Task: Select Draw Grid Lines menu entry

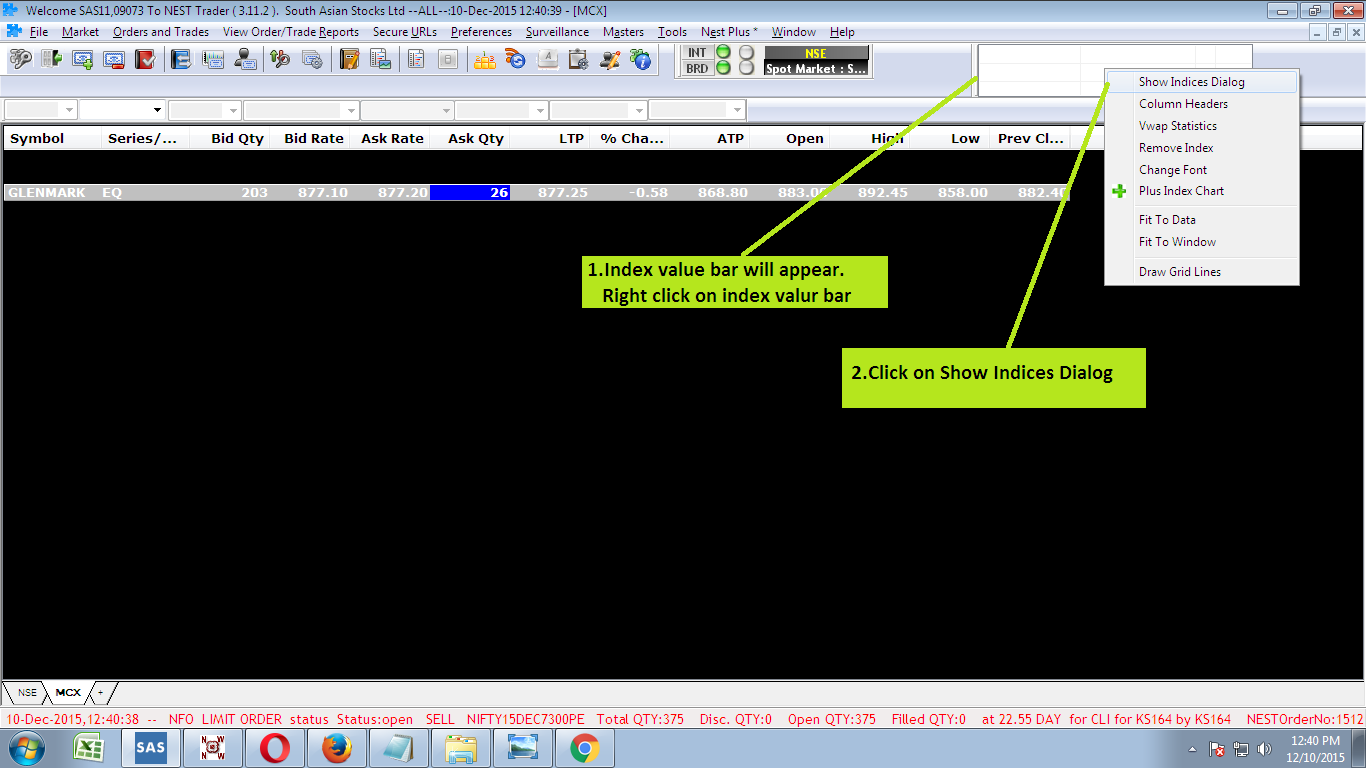Action: click(1201, 272)
